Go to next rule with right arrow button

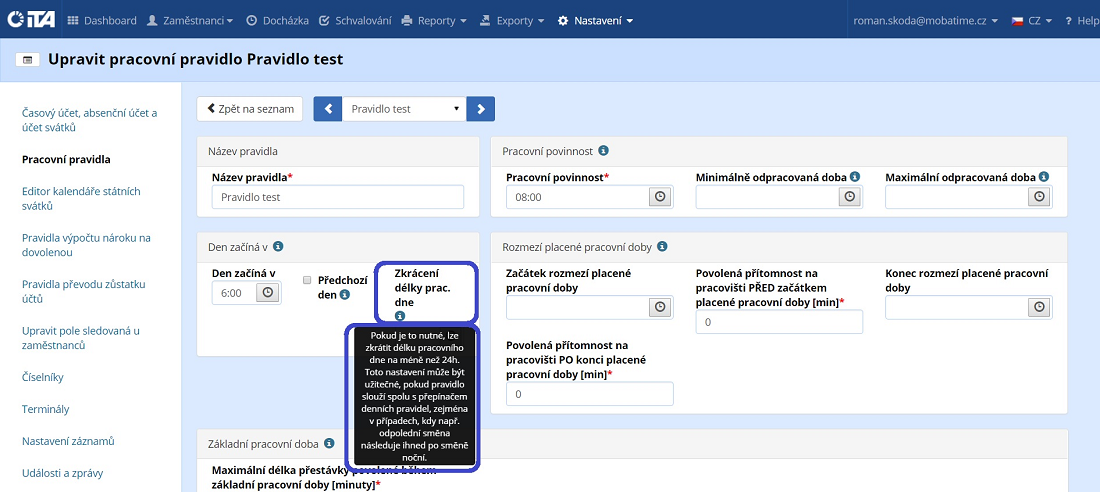(x=481, y=109)
